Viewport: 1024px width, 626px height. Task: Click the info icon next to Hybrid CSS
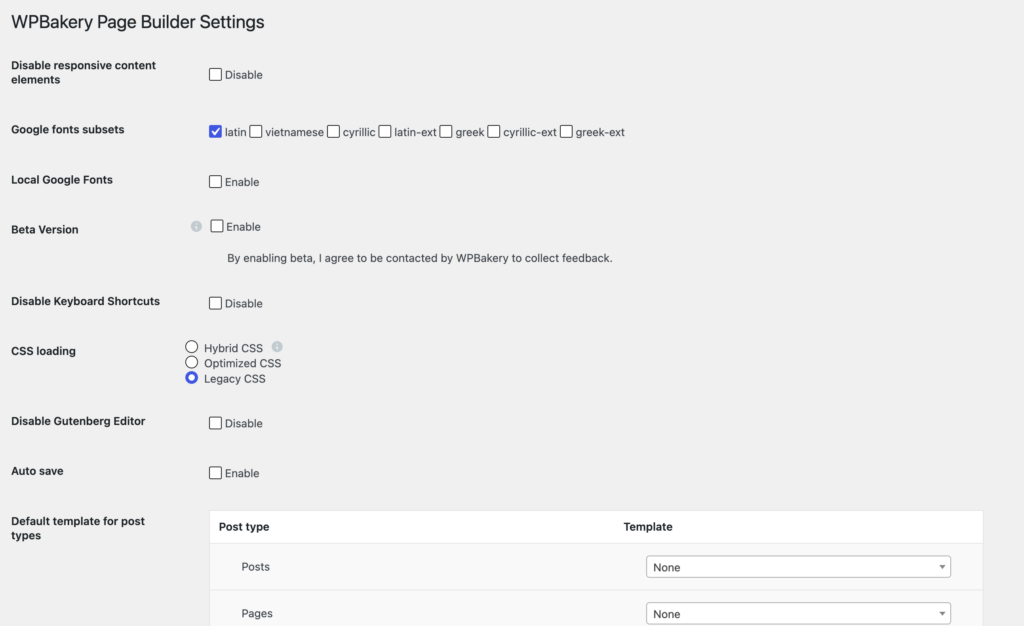tap(277, 347)
